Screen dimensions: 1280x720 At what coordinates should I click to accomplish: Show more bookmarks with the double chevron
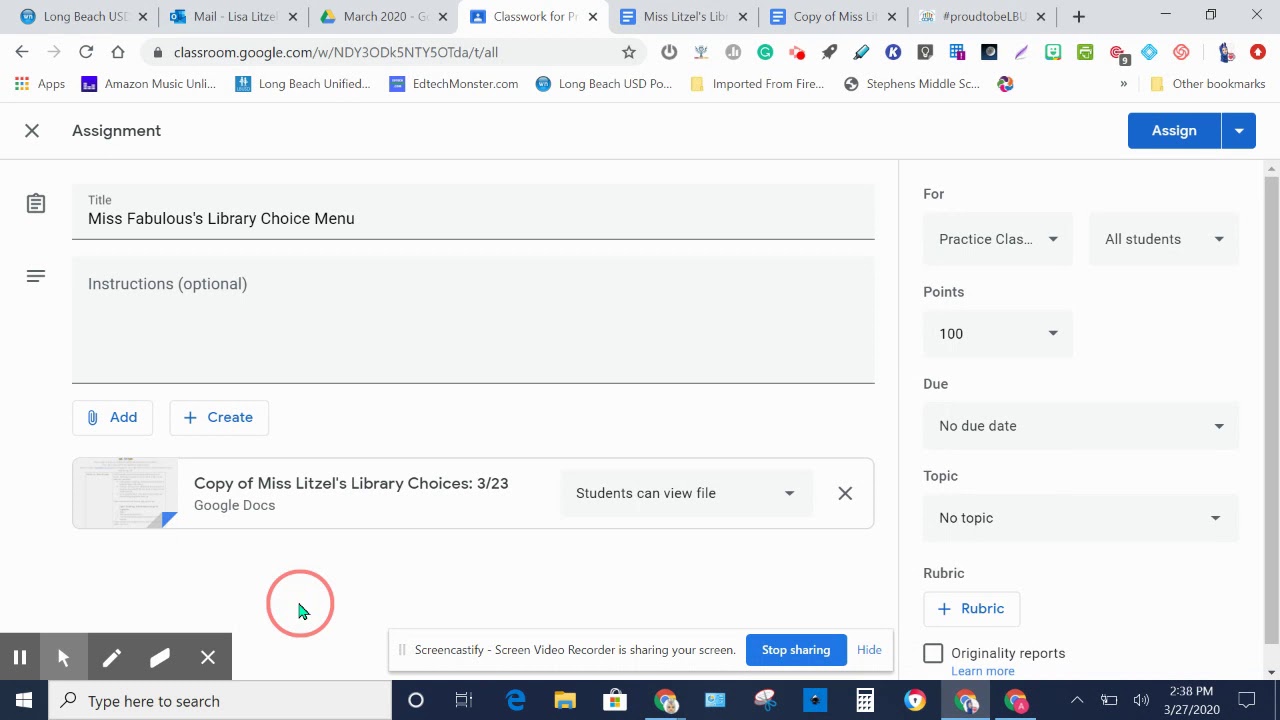pyautogui.click(x=1123, y=84)
